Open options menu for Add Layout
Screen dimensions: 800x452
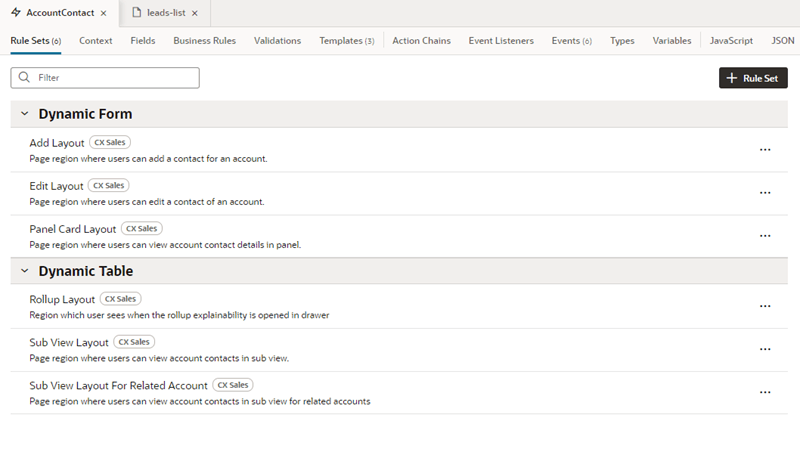(765, 149)
